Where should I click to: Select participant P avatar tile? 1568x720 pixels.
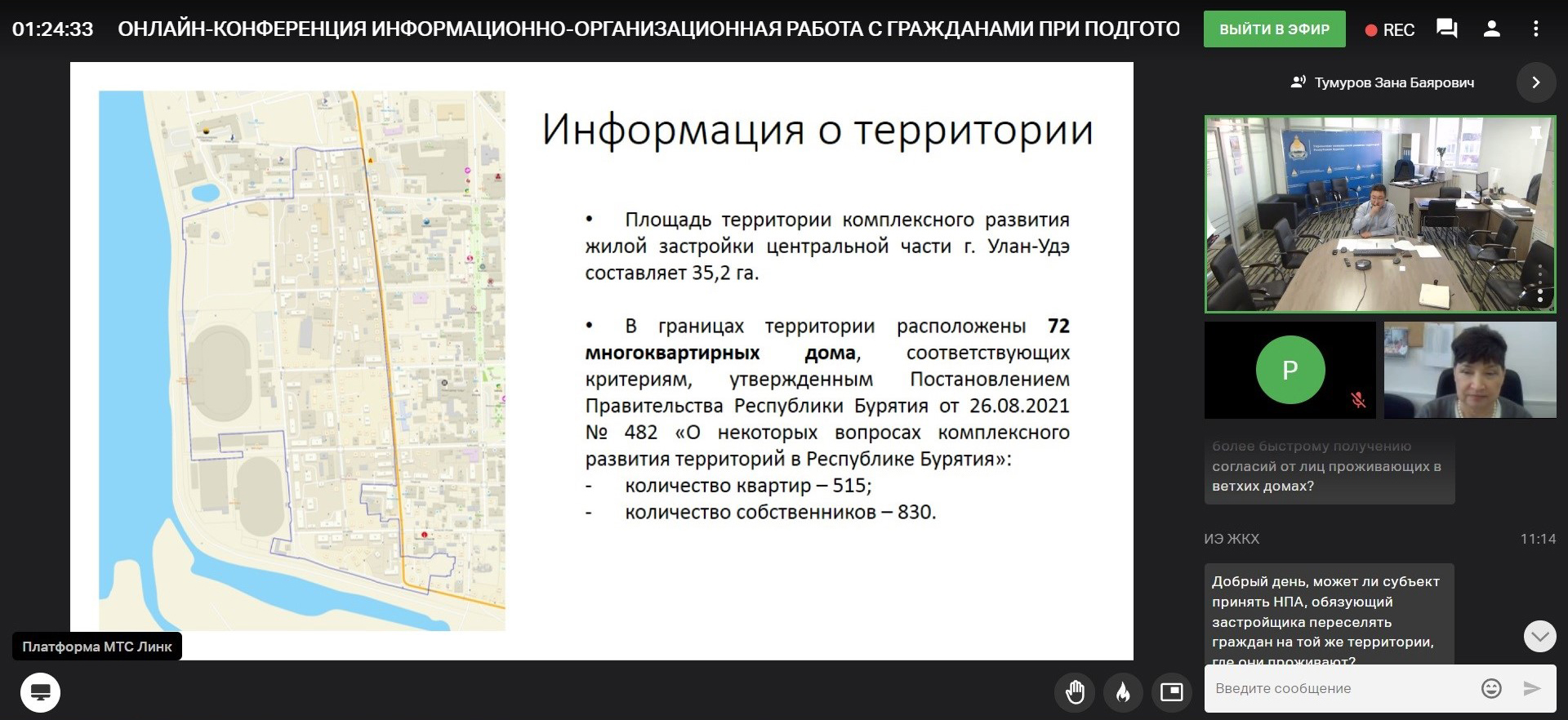pos(1290,370)
